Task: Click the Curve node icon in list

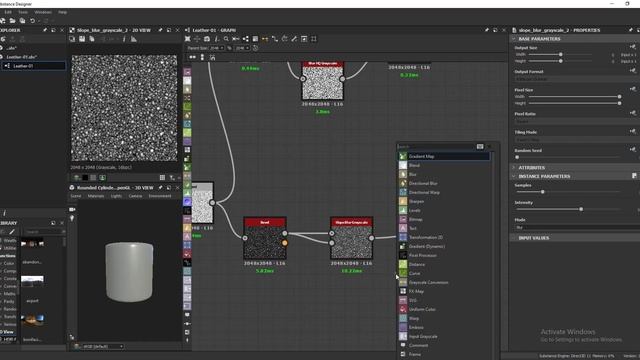Action: tap(403, 273)
